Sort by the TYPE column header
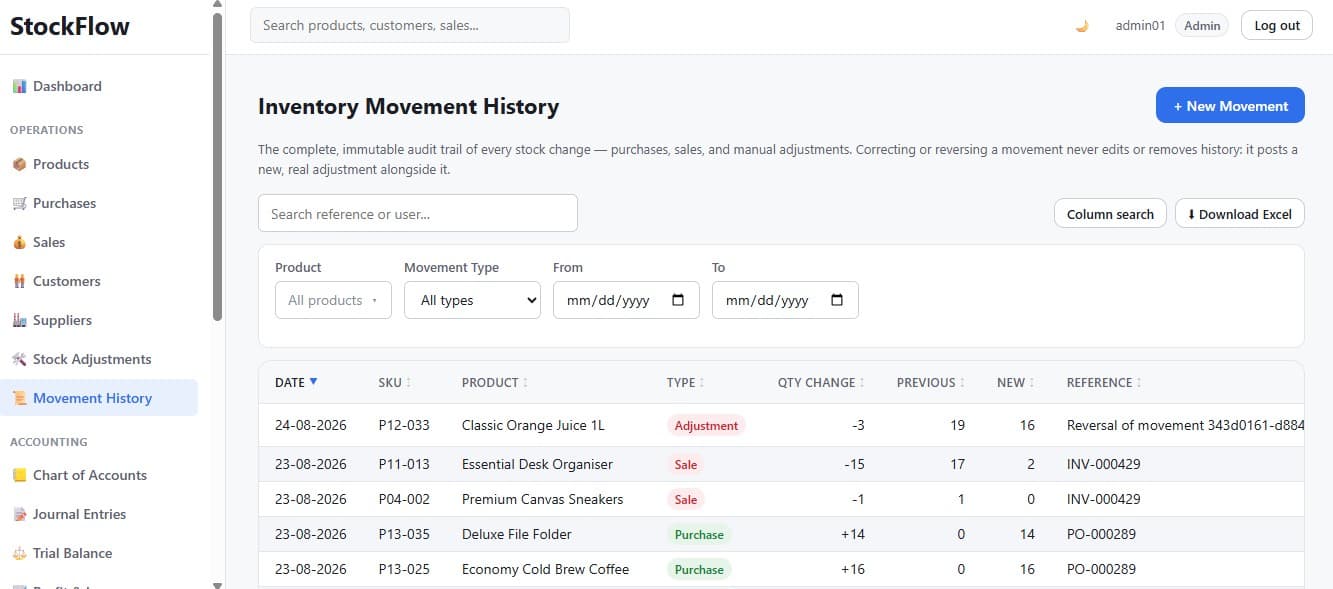Viewport: 1333px width, 589px height. [685, 382]
